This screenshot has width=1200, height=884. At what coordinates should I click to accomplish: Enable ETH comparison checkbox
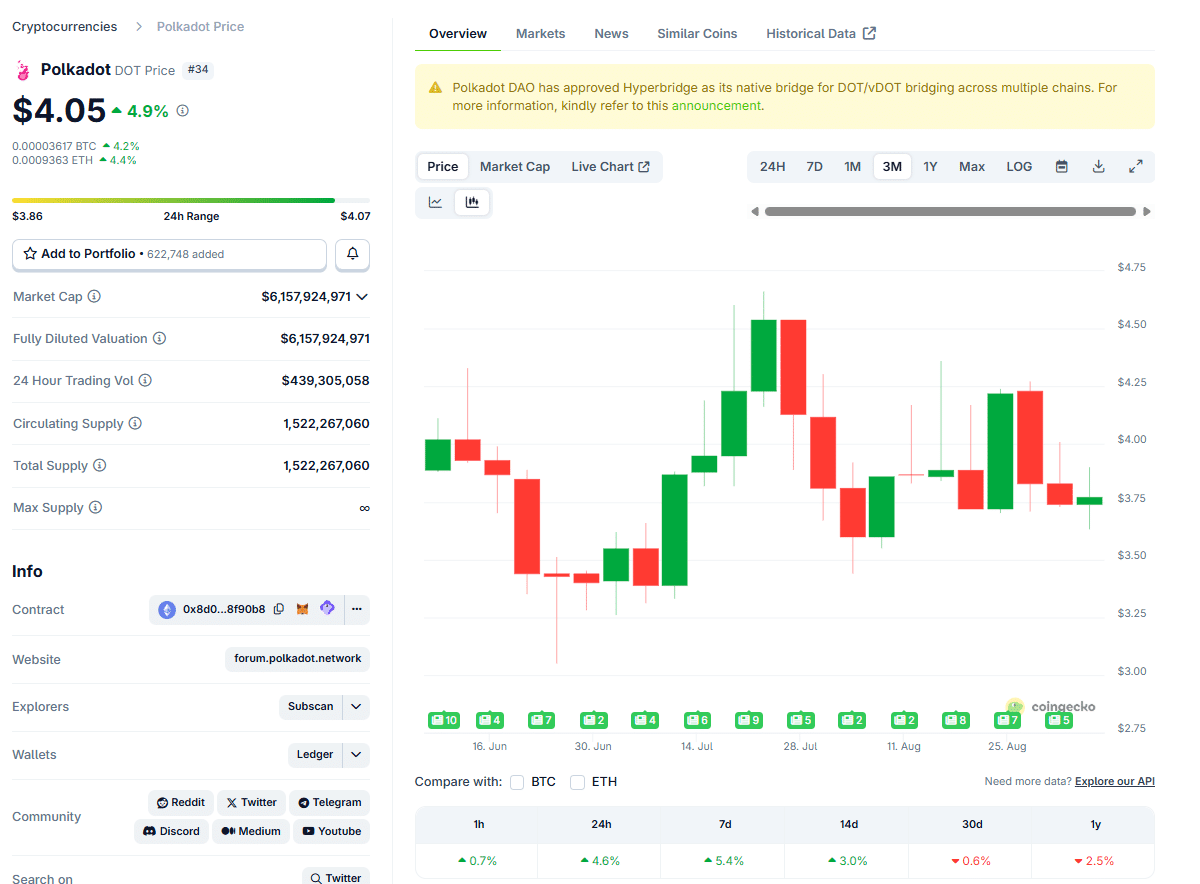[577, 782]
